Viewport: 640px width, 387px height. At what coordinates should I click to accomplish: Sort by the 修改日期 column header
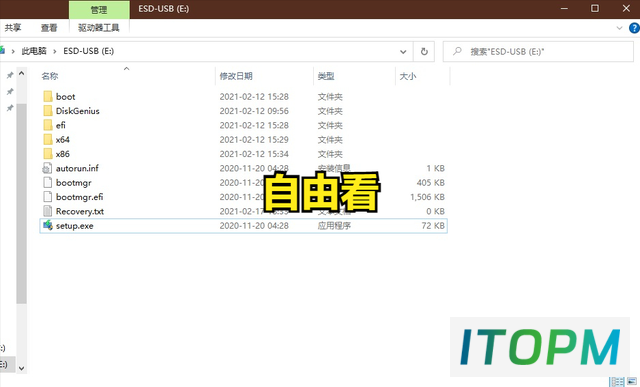[236, 76]
